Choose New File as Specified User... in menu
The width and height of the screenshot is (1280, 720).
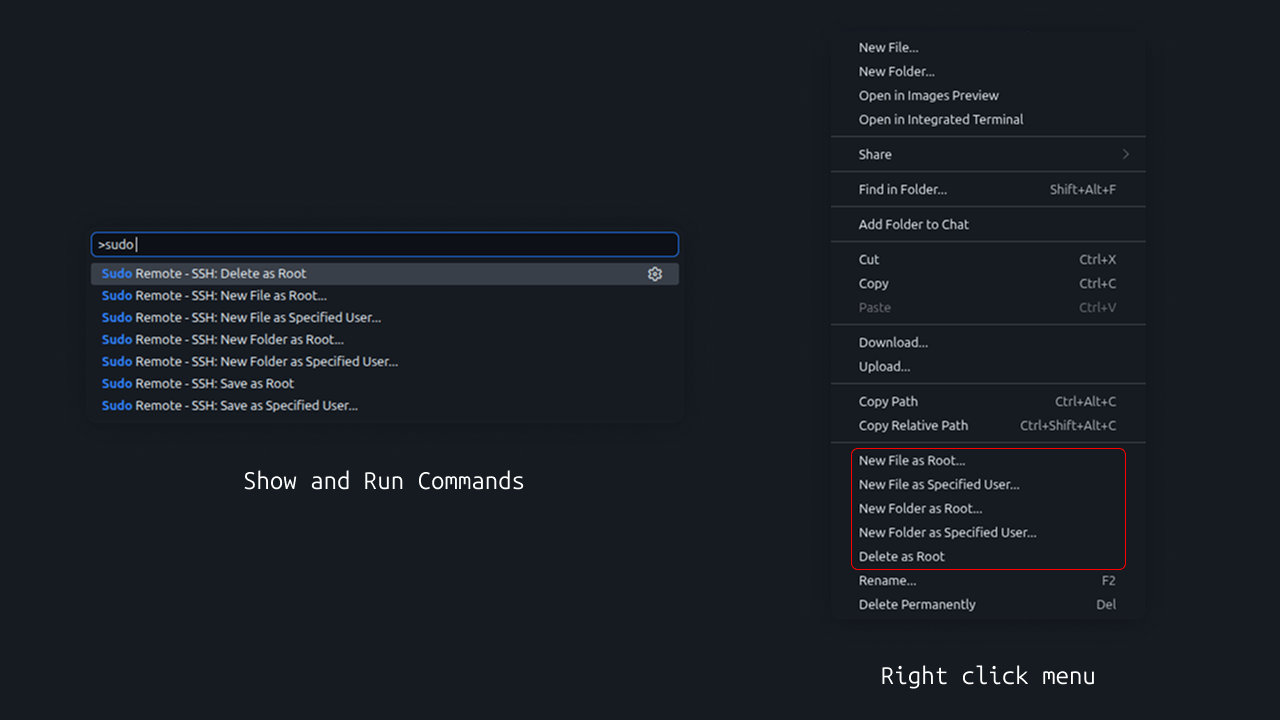click(988, 485)
